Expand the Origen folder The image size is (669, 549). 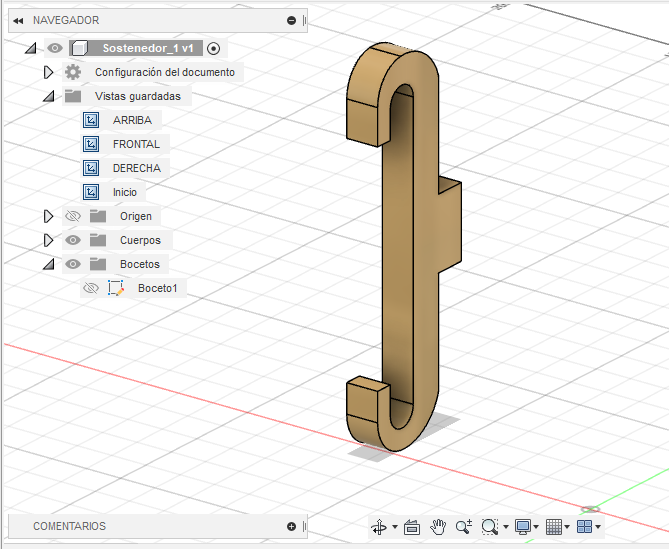click(49, 216)
